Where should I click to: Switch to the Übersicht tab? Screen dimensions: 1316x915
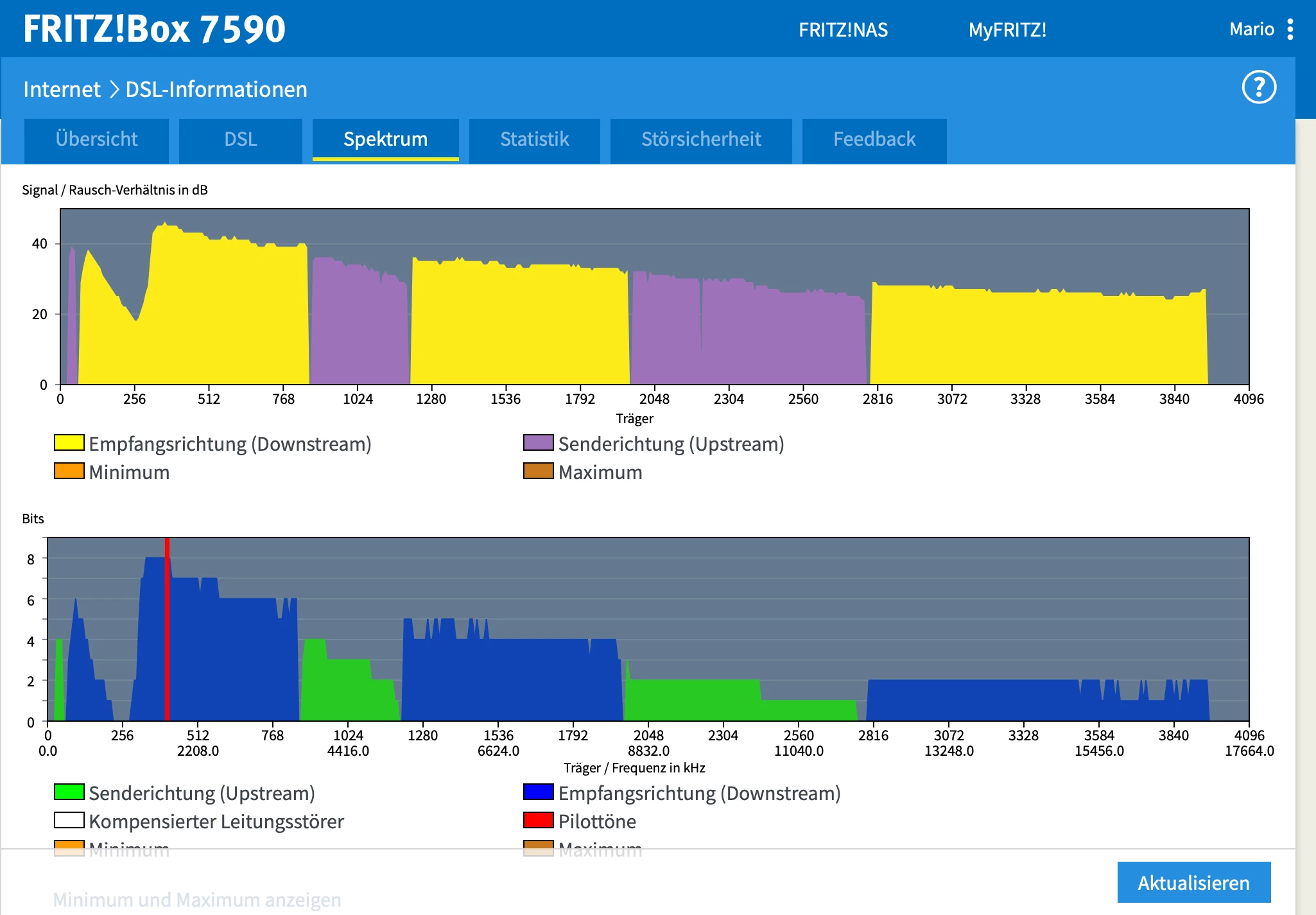coord(96,139)
